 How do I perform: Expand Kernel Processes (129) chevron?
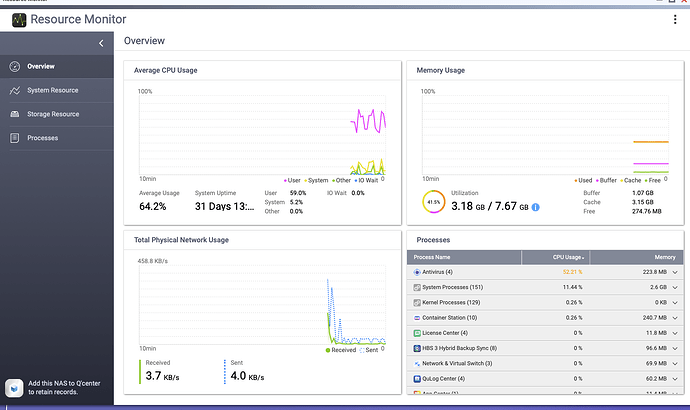[x=675, y=303]
